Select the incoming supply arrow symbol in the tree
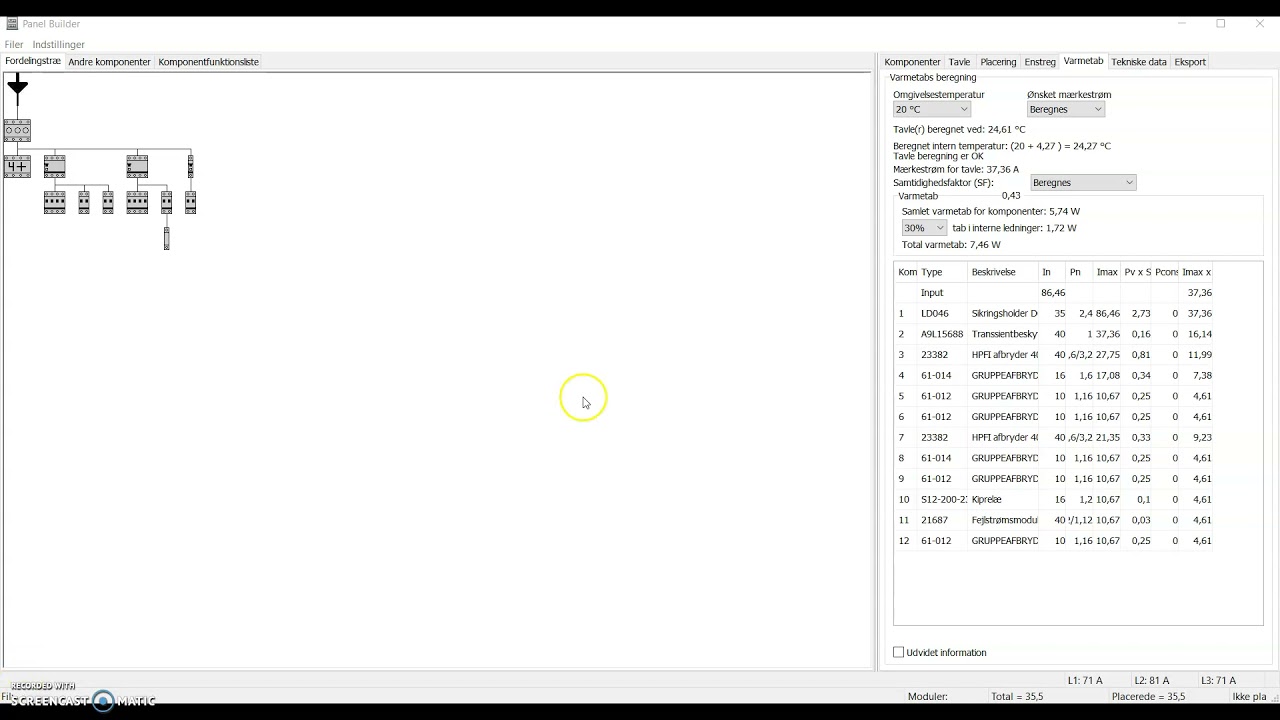 (17, 90)
